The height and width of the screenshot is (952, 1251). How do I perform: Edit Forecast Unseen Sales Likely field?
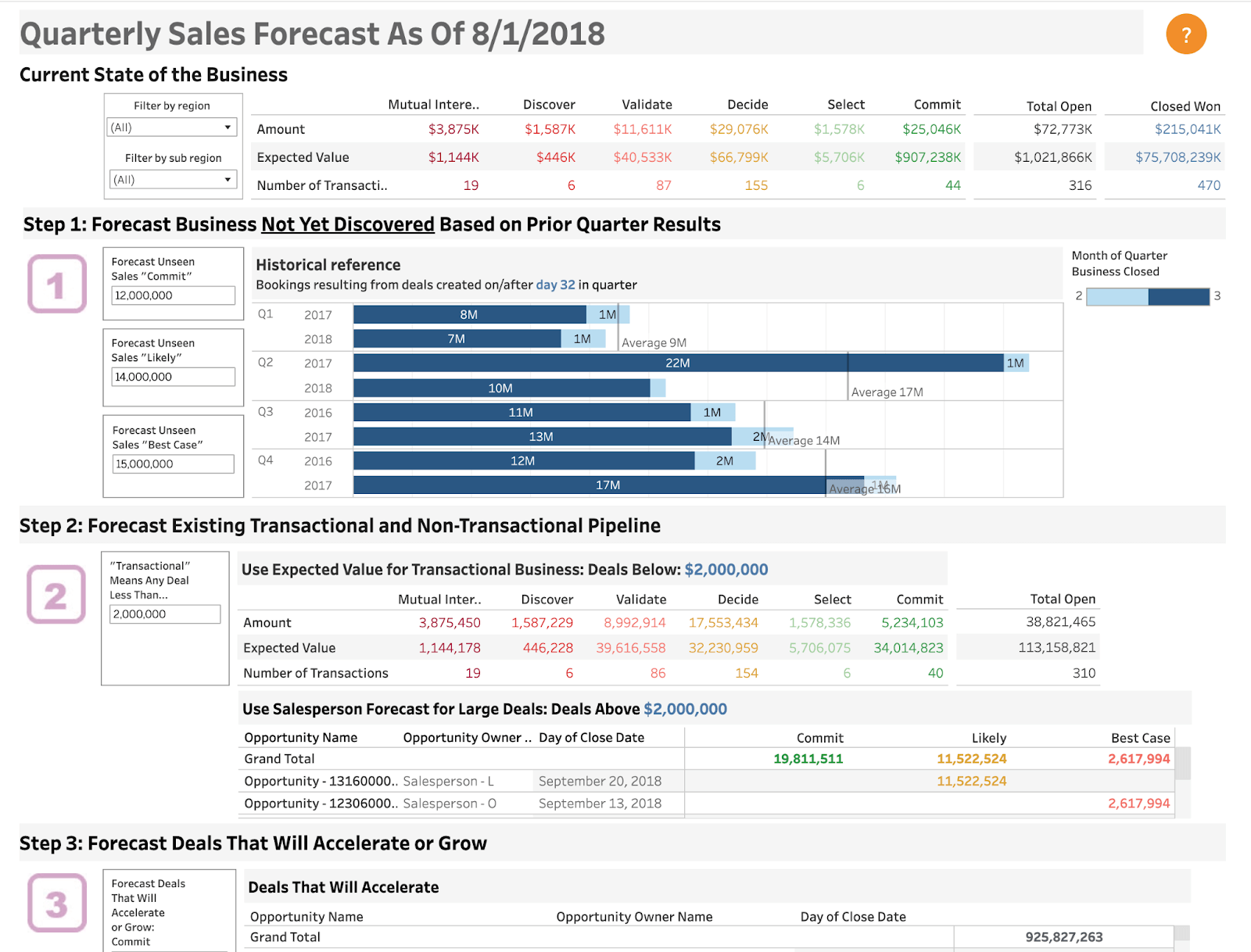tap(173, 377)
